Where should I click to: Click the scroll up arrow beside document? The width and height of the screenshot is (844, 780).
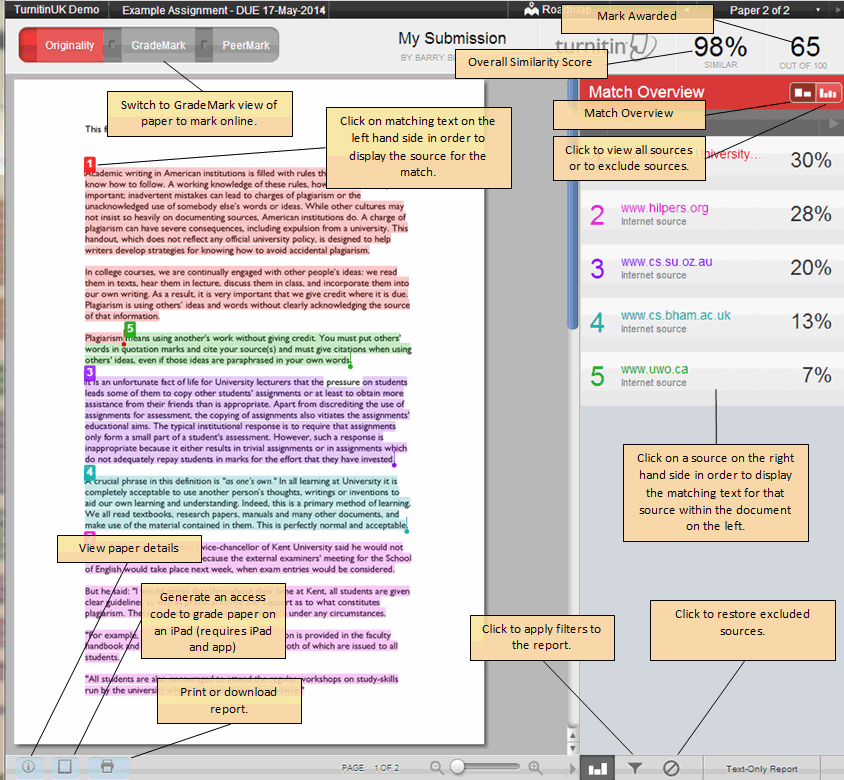(x=573, y=735)
